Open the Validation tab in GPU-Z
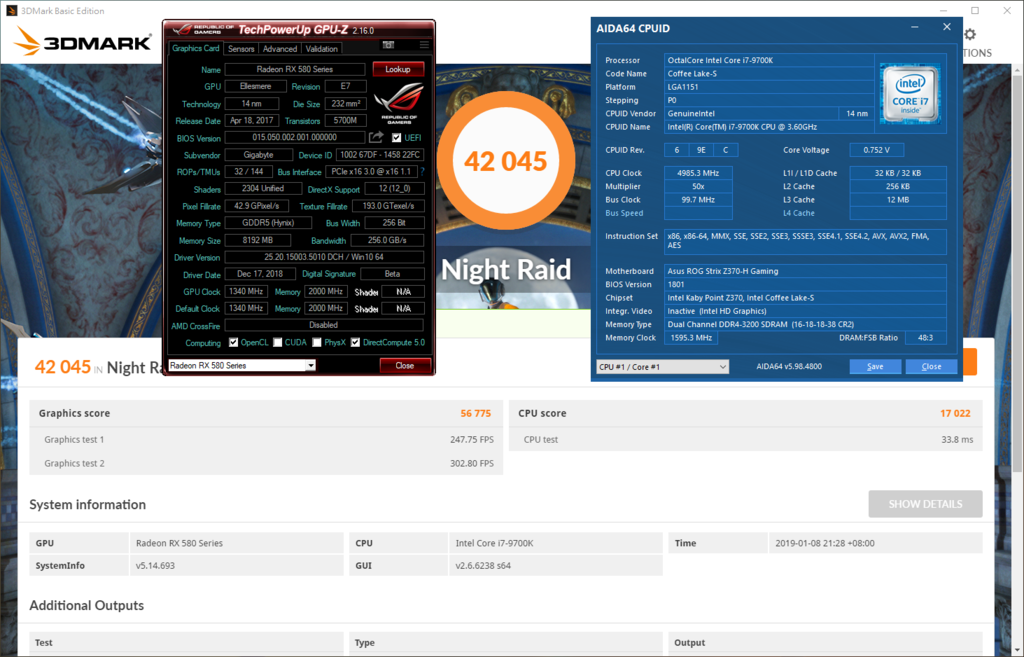 321,49
